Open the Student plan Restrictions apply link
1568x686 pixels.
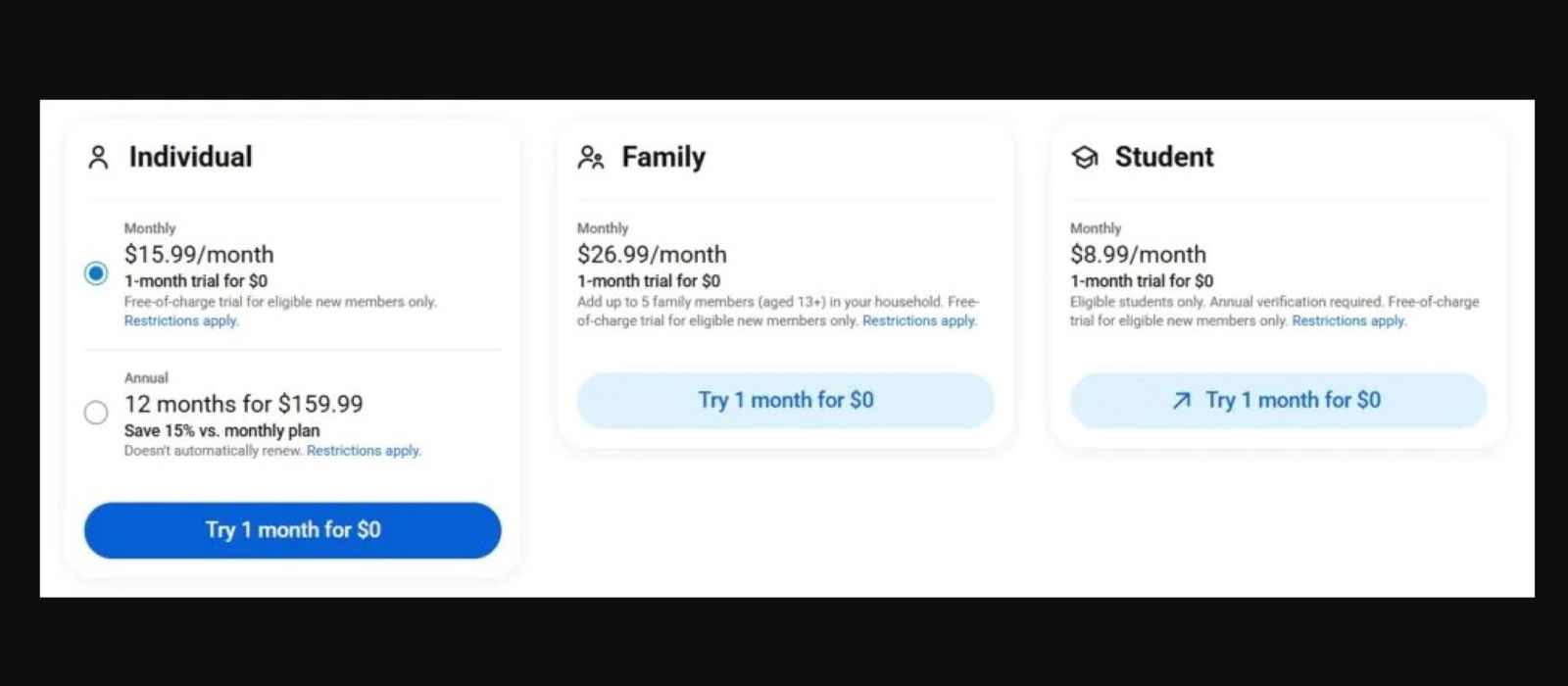1348,321
